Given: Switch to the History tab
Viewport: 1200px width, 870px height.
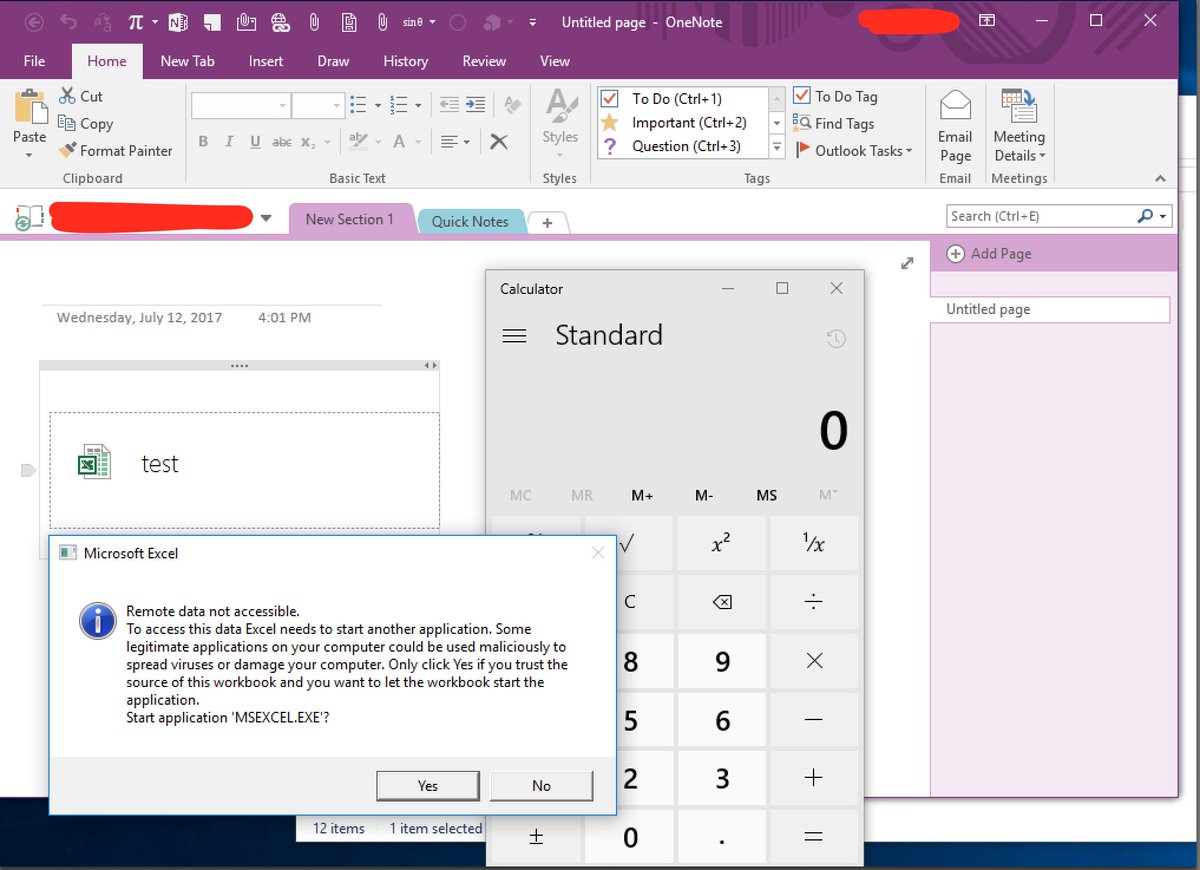Looking at the screenshot, I should [x=405, y=61].
